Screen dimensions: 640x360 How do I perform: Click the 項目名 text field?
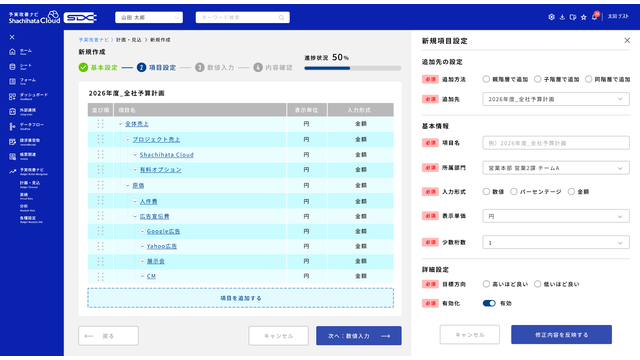[556, 143]
